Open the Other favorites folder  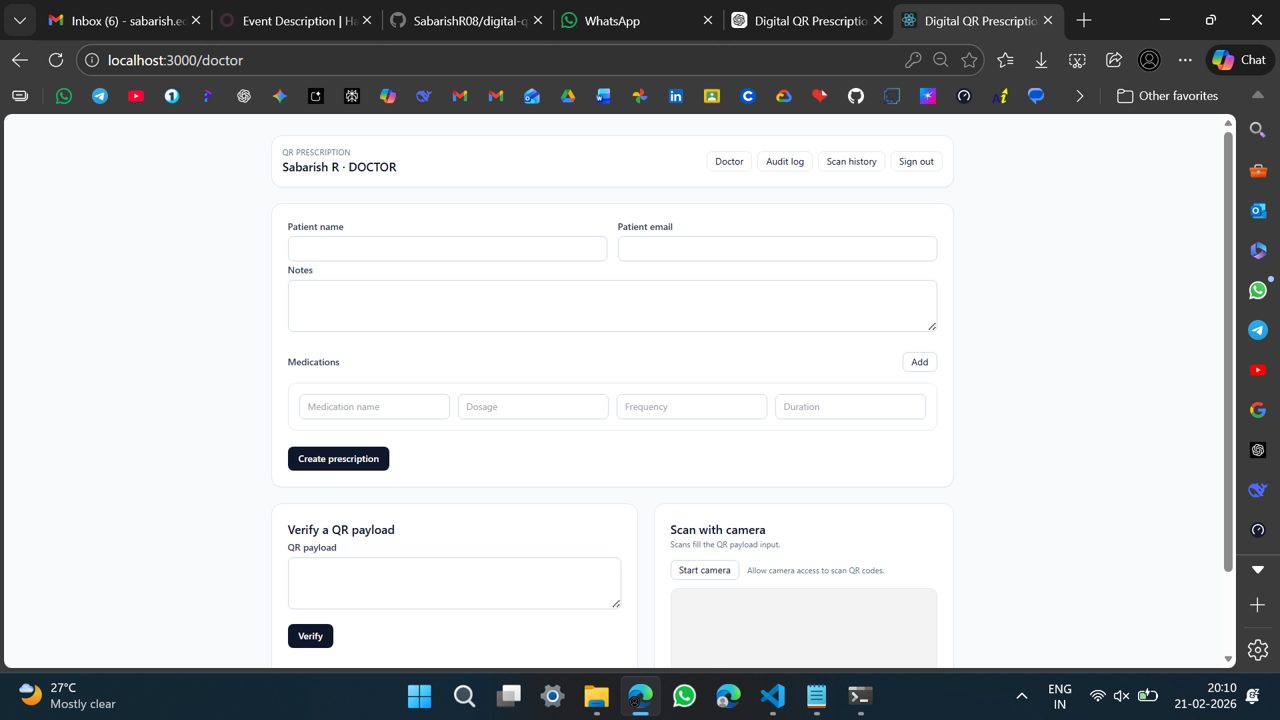coord(1167,96)
